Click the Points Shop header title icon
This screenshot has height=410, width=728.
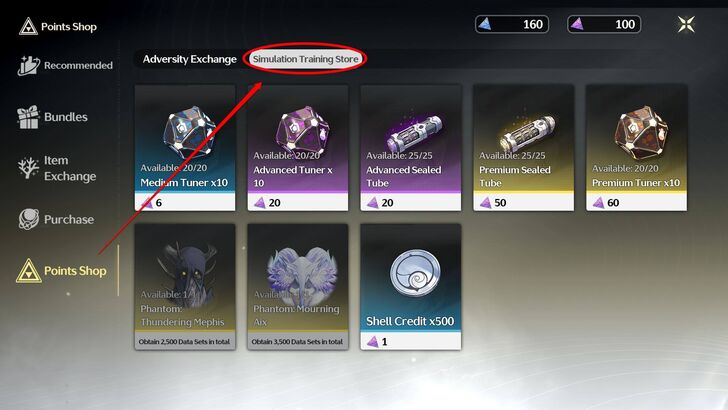point(28,26)
